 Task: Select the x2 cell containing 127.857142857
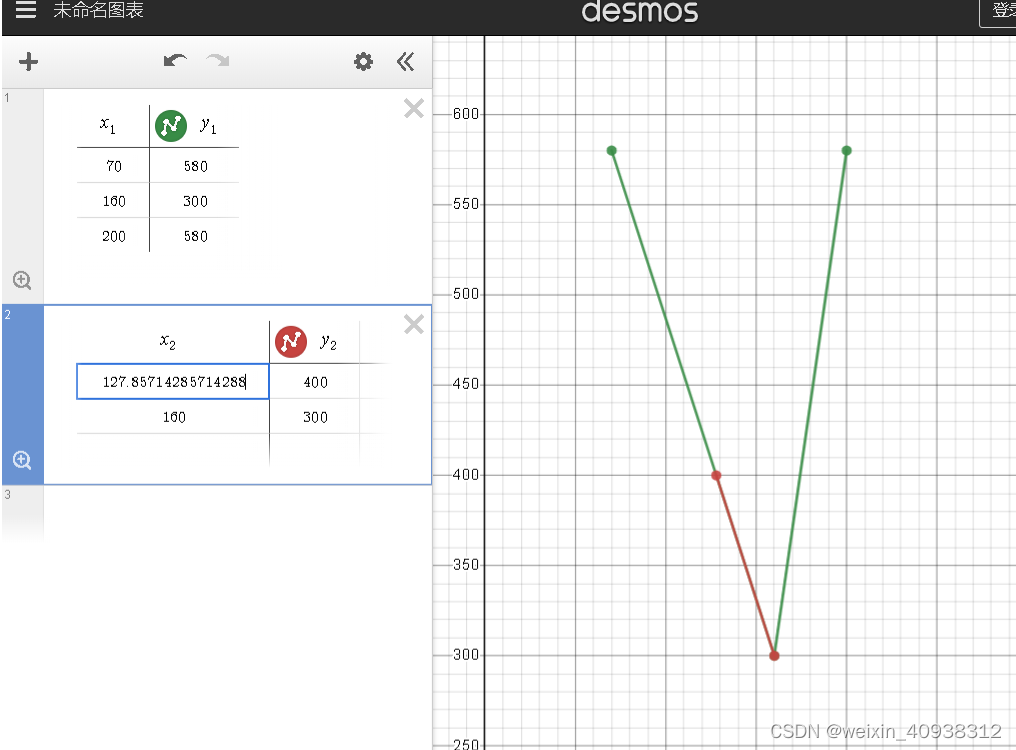click(173, 382)
